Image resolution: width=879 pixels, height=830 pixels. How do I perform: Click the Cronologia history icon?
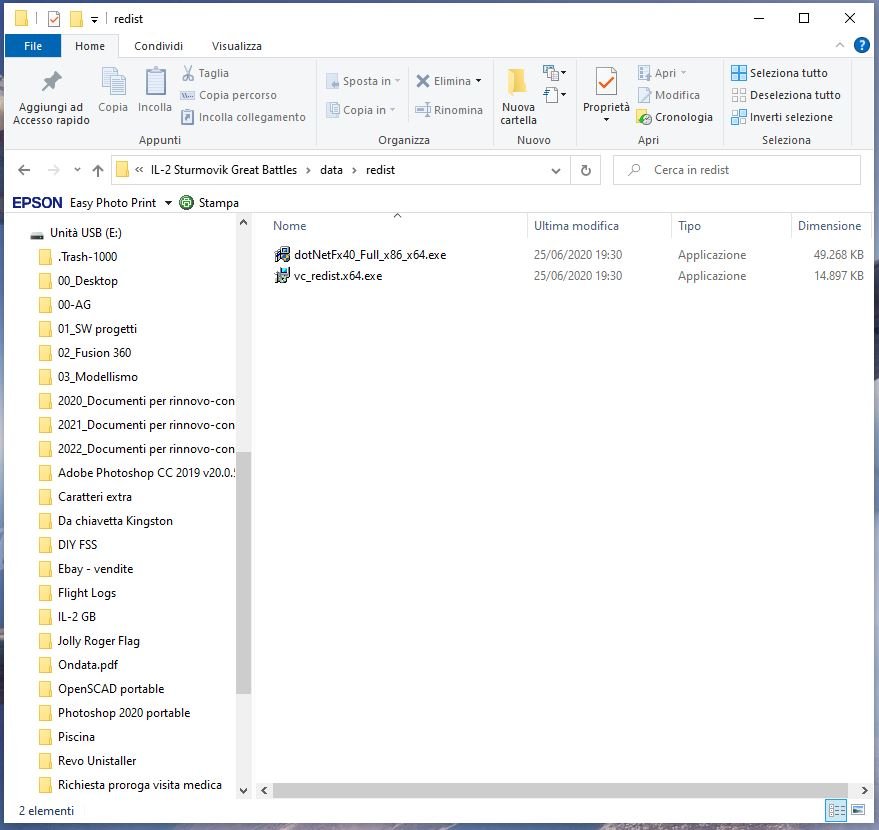pyautogui.click(x=644, y=117)
